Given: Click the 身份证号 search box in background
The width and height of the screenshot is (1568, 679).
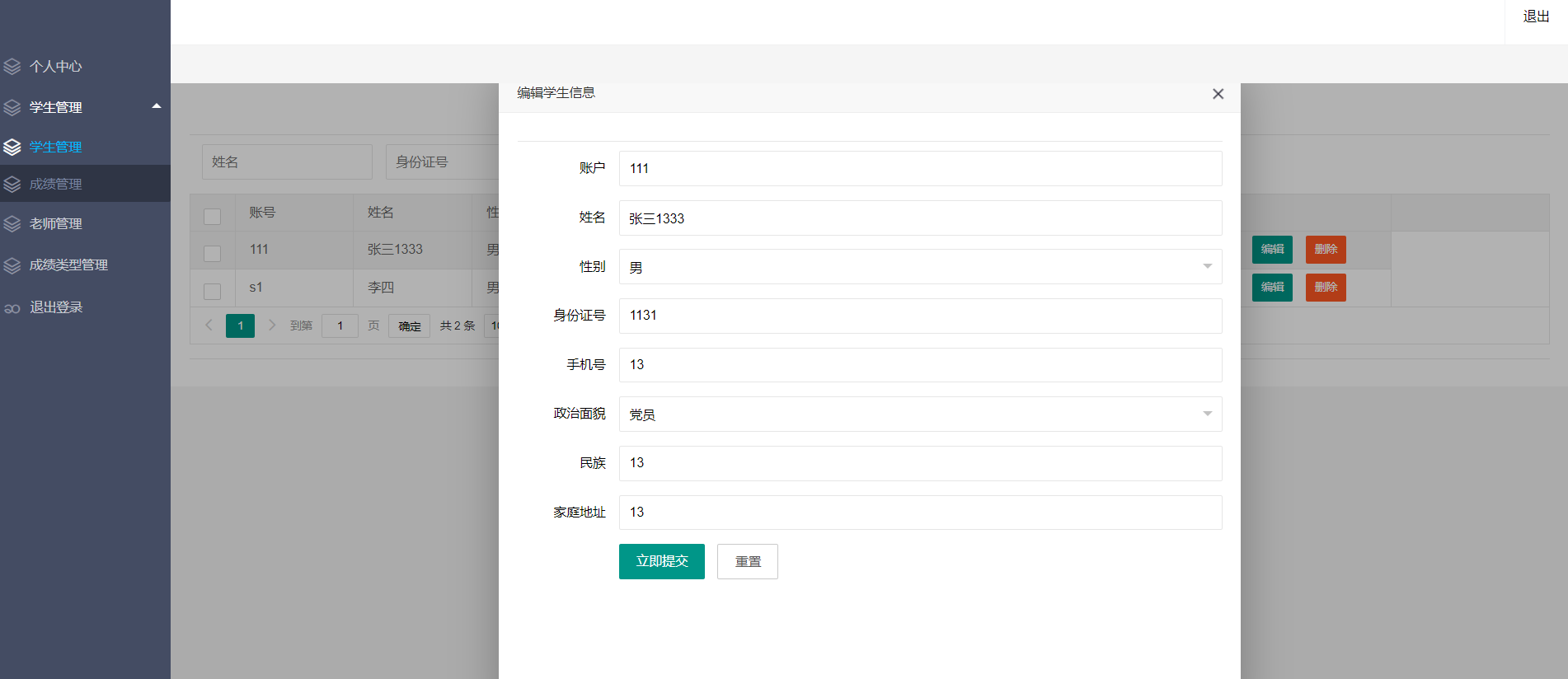Looking at the screenshot, I should tap(443, 162).
